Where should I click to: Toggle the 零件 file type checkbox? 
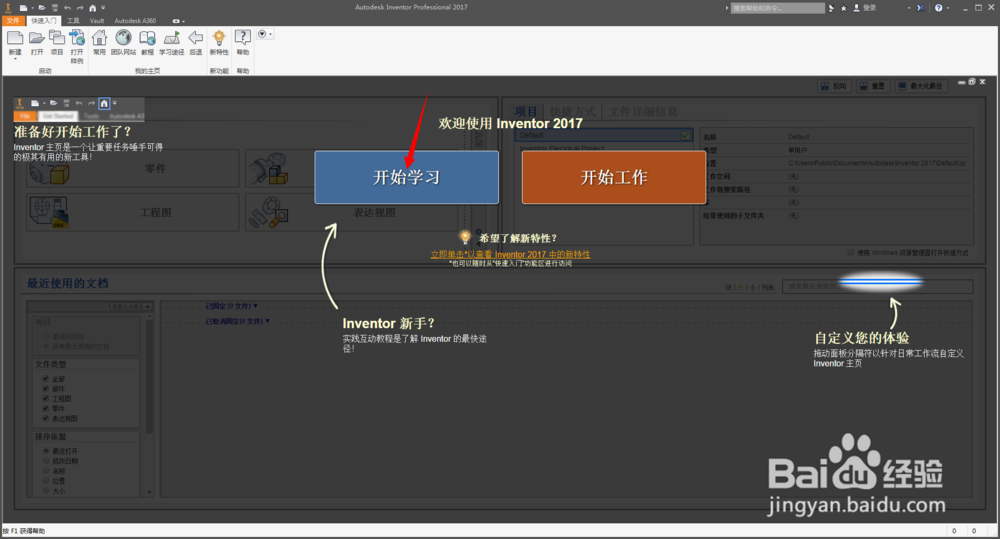pos(45,408)
